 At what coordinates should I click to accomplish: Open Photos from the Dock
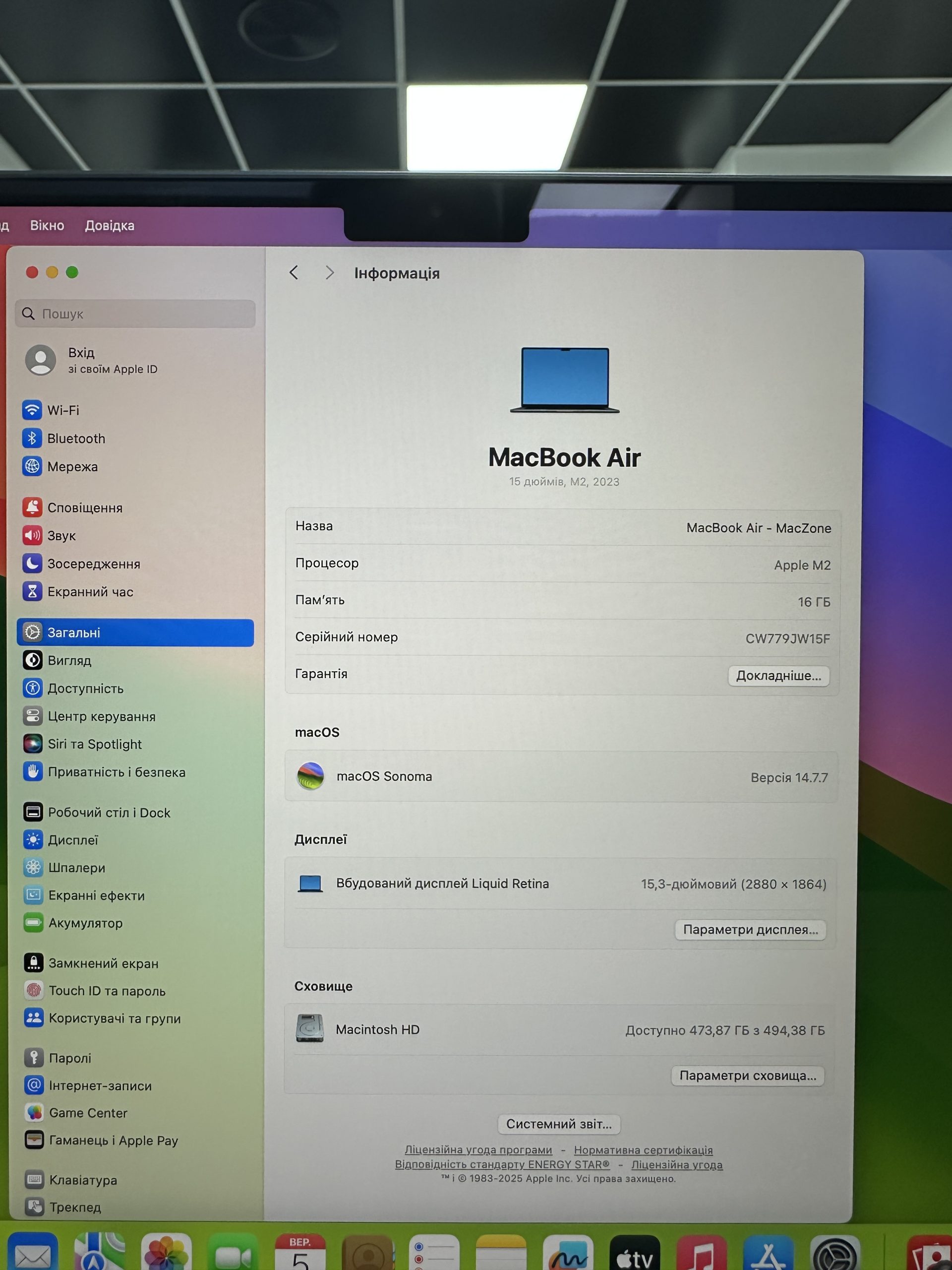pyautogui.click(x=167, y=1252)
